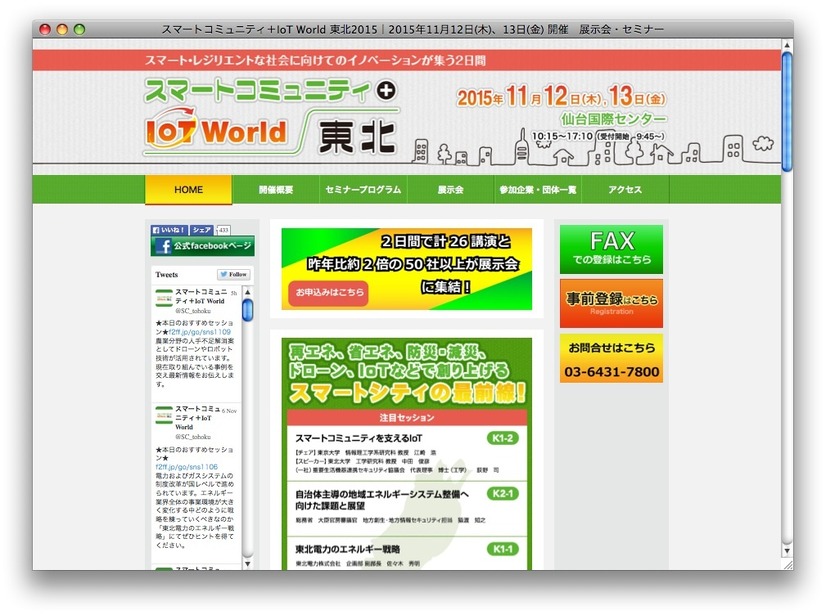This screenshot has width=826, height=615.
Task: Open tweet link f2ff.jp/go/sns1106
Action: click(186, 467)
